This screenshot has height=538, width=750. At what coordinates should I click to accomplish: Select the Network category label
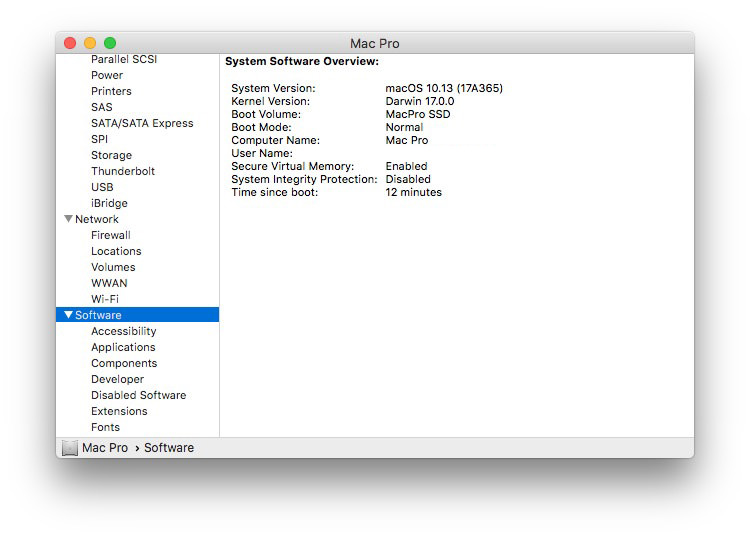(x=97, y=219)
